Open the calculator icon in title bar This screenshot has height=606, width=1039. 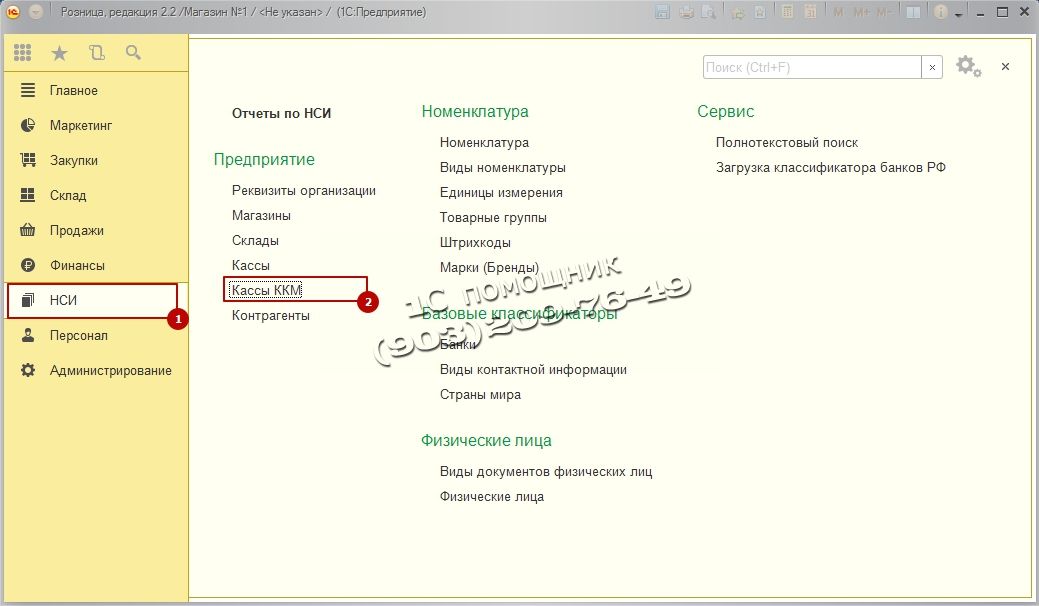788,13
